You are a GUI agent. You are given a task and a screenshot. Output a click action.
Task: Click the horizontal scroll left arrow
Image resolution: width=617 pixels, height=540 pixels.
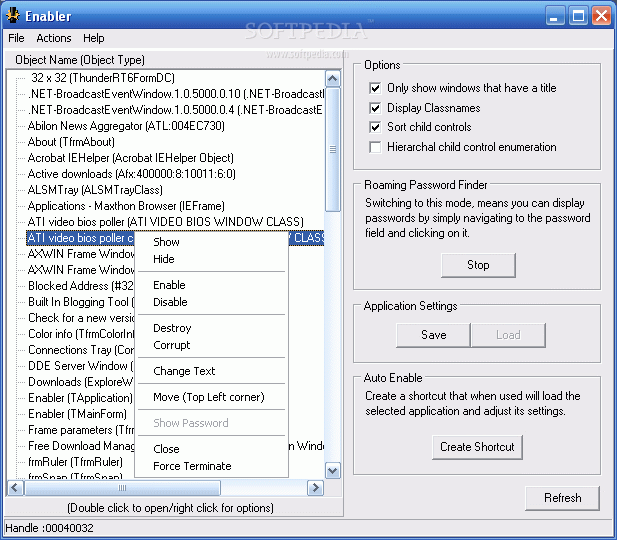15,488
